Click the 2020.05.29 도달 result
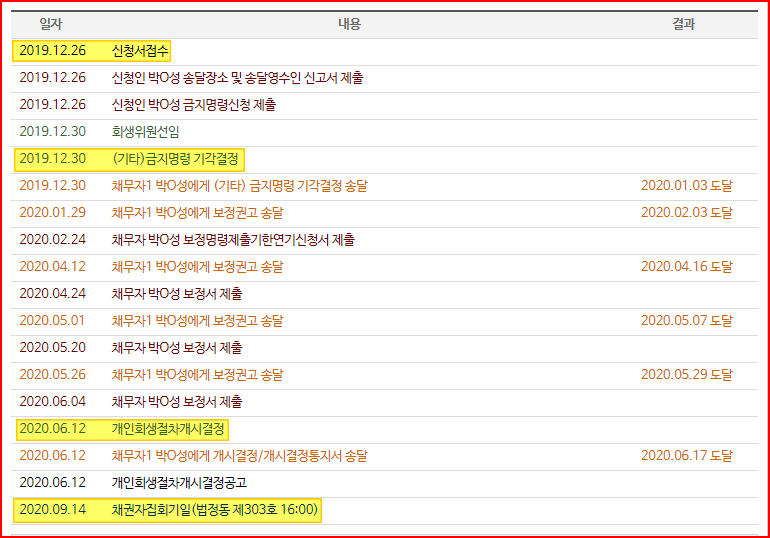Screen dimensions: 770x538 point(687,375)
